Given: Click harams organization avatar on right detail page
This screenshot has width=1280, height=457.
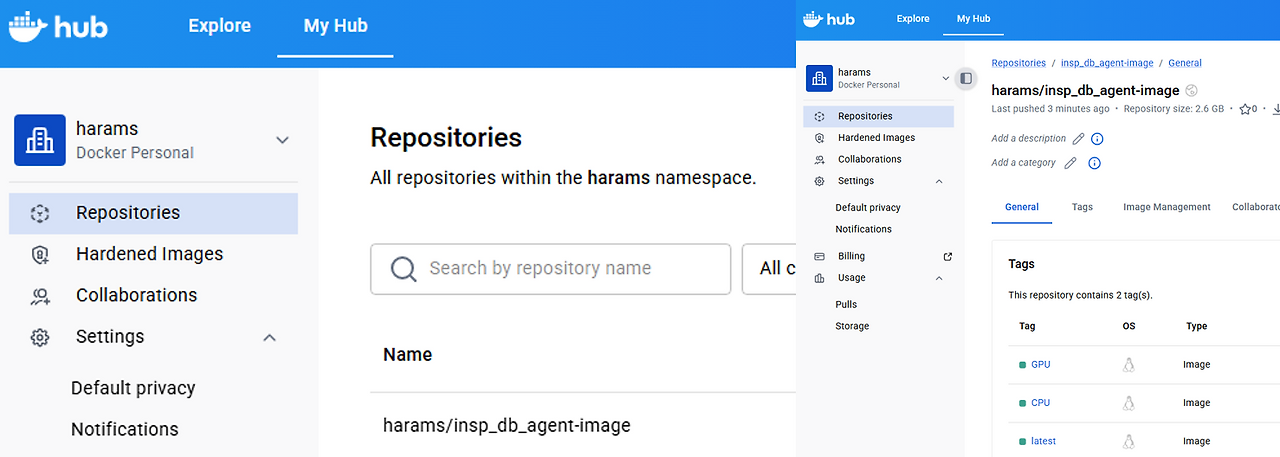Looking at the screenshot, I should pyautogui.click(x=819, y=78).
